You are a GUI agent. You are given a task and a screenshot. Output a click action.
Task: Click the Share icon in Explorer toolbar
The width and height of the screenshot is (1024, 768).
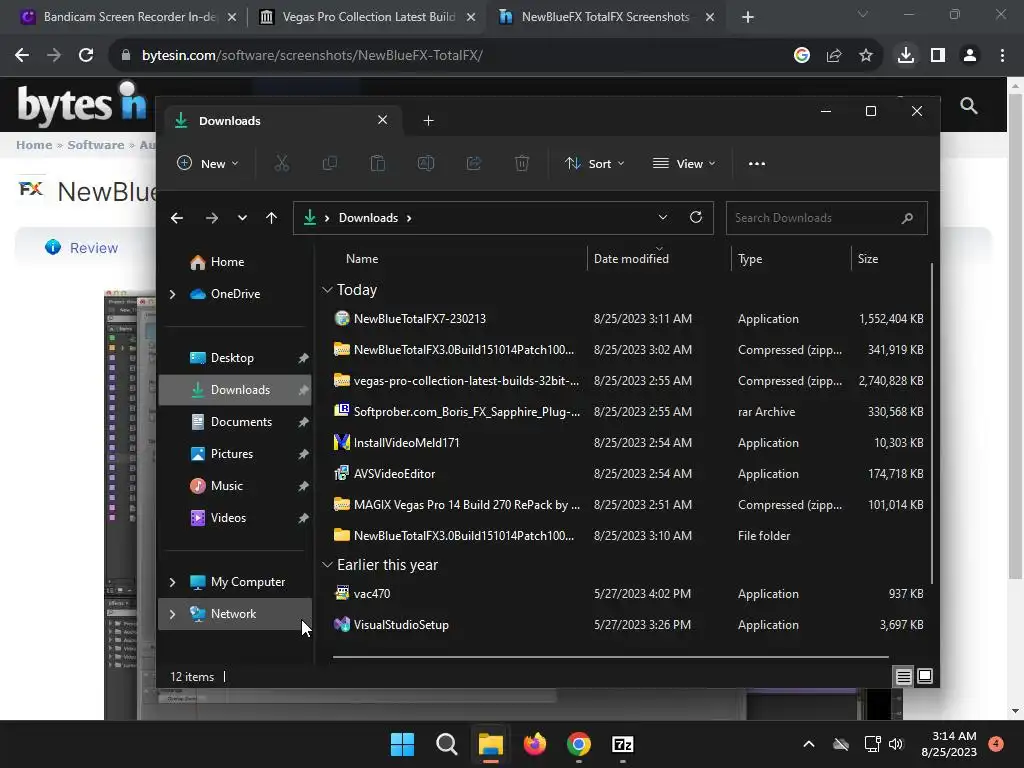tap(473, 163)
